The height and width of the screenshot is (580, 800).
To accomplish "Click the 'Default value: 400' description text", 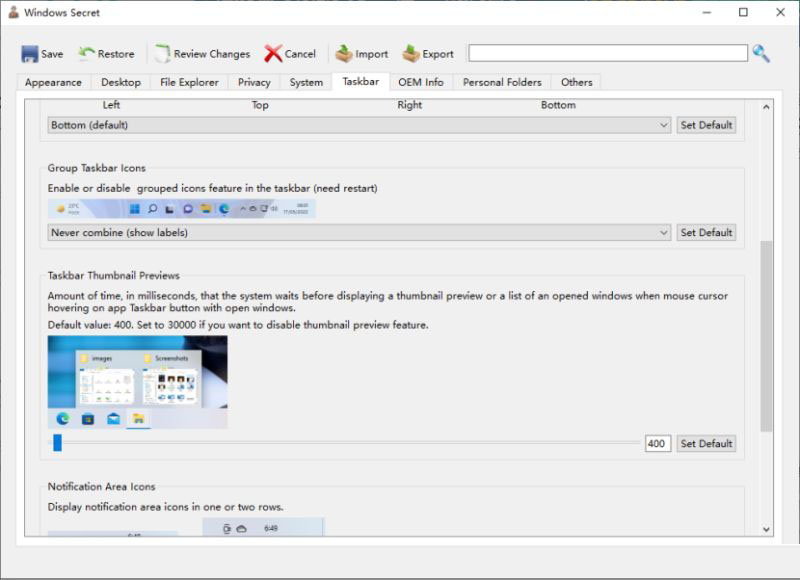I will [x=238, y=325].
